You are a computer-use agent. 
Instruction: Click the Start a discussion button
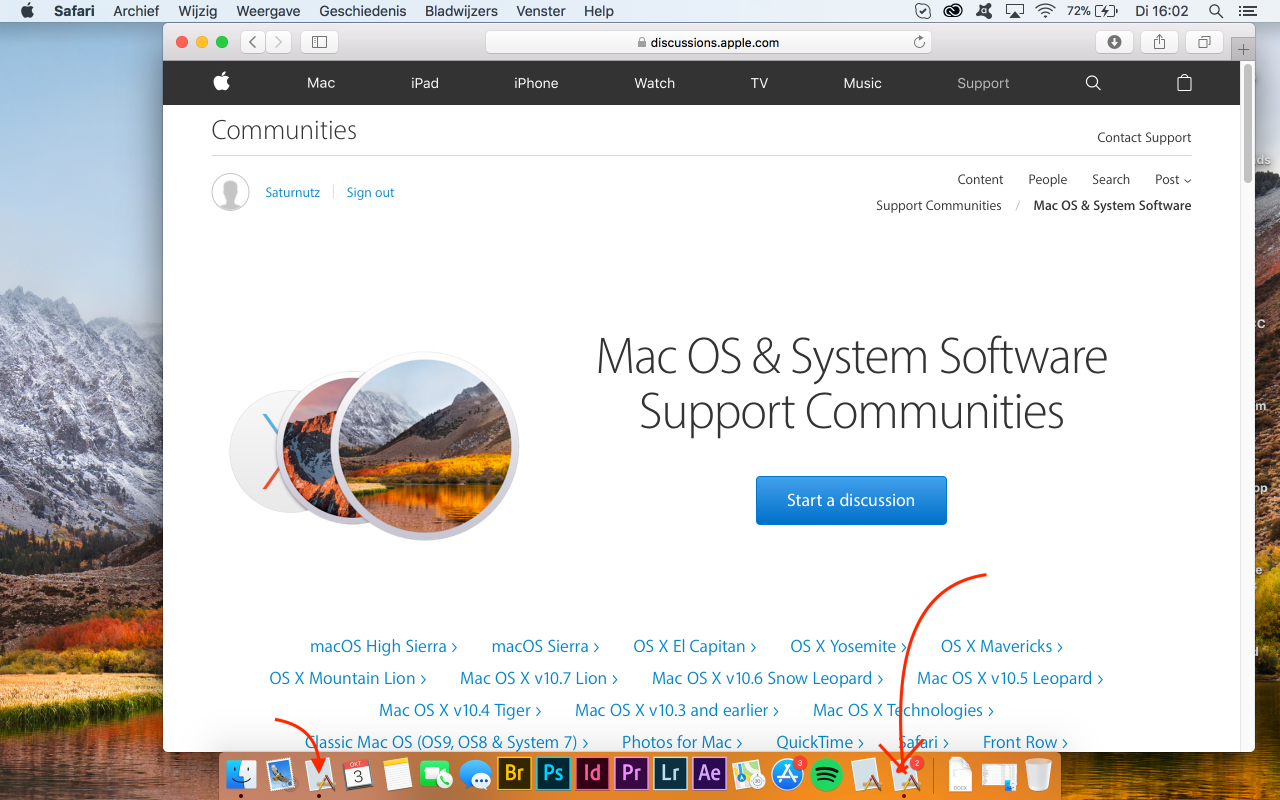coord(851,500)
